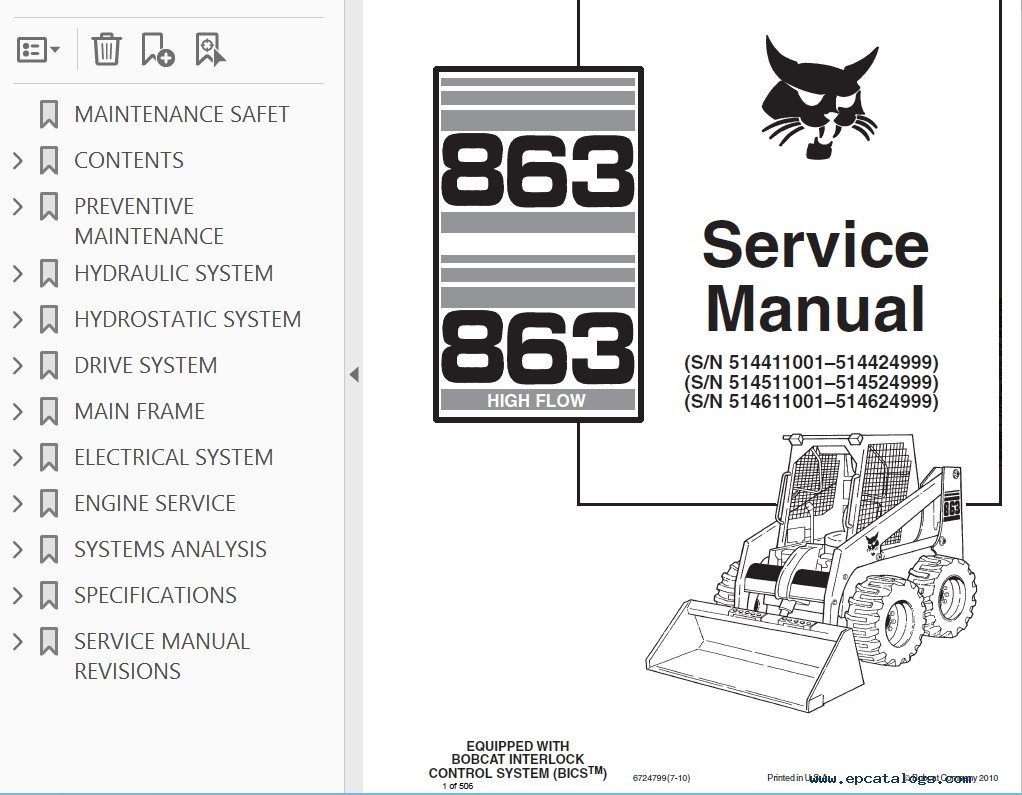This screenshot has height=795, width=1022.
Task: Click bookmark icon beside DRIVE SYSTEM
Action: (x=49, y=366)
